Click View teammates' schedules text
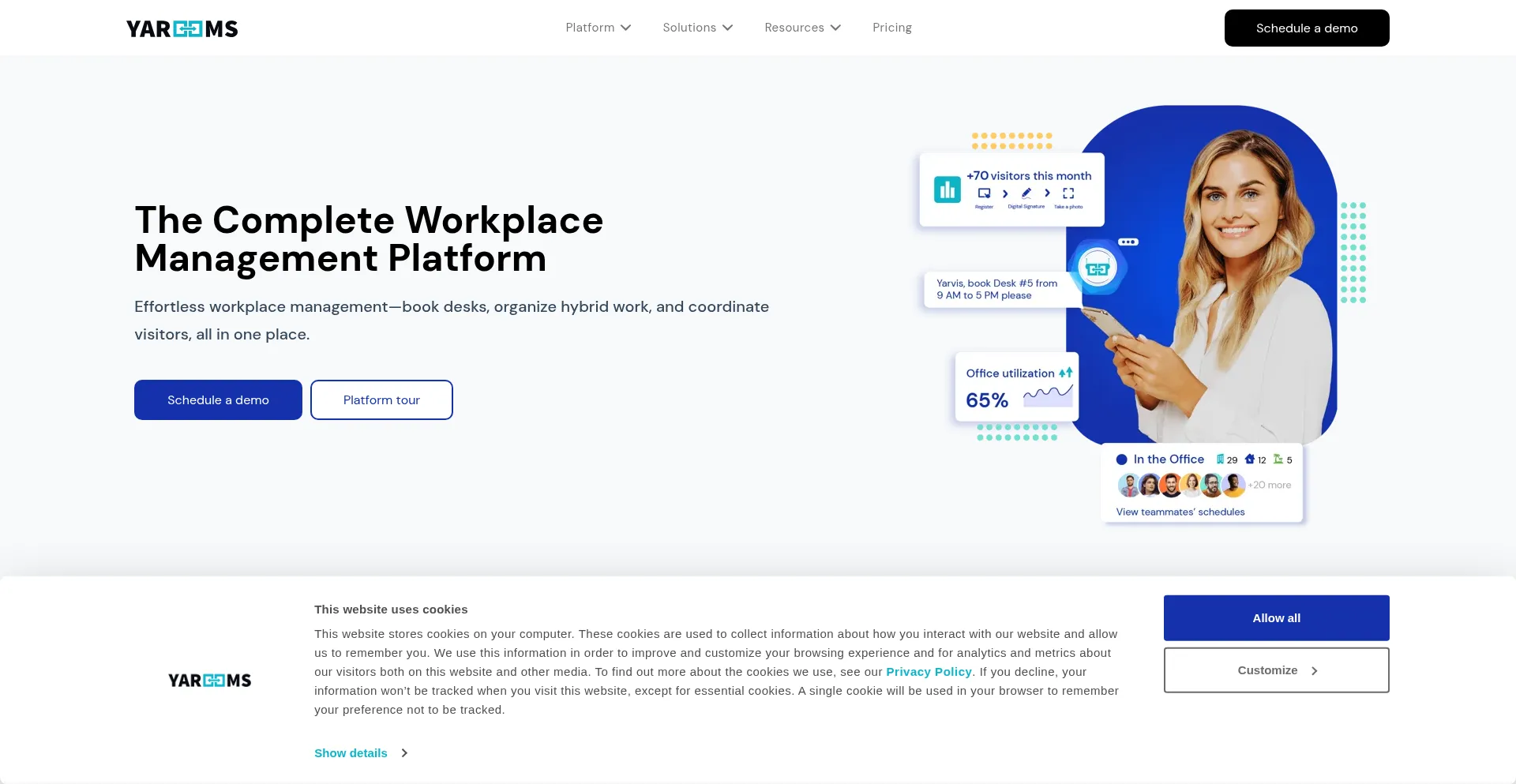The width and height of the screenshot is (1516, 784). pyautogui.click(x=1180, y=512)
